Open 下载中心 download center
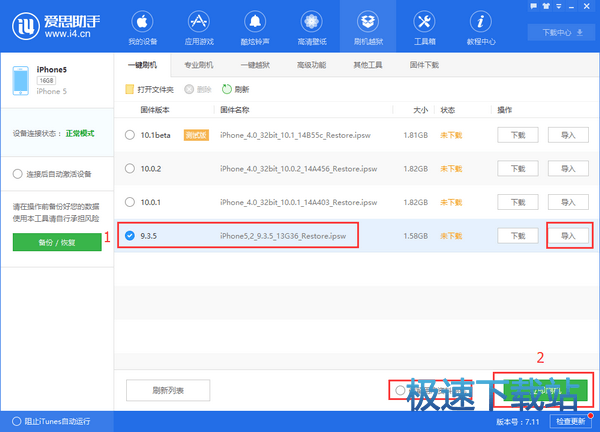600x432 pixels. click(x=562, y=33)
